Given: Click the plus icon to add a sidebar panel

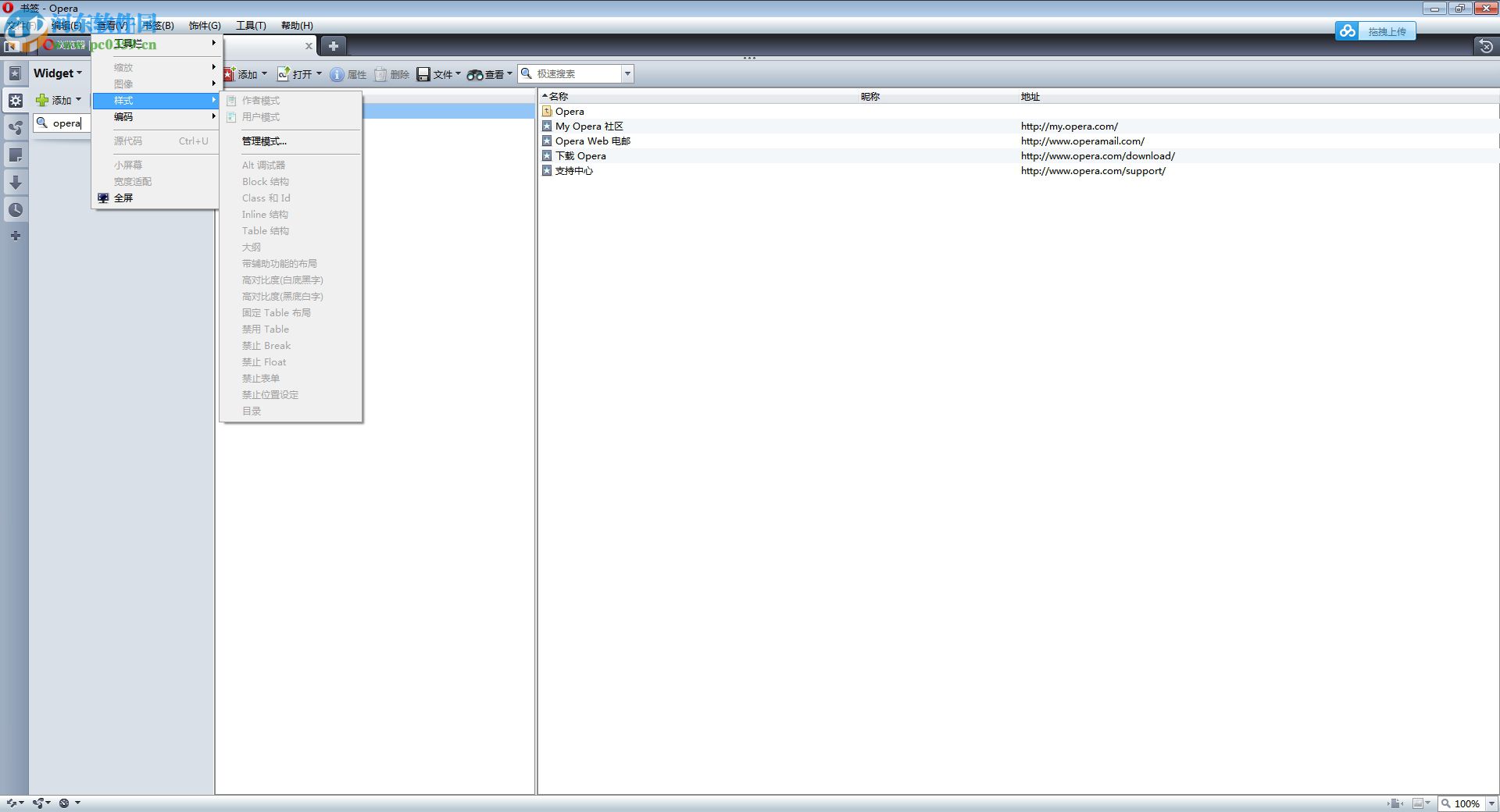Looking at the screenshot, I should [x=15, y=236].
